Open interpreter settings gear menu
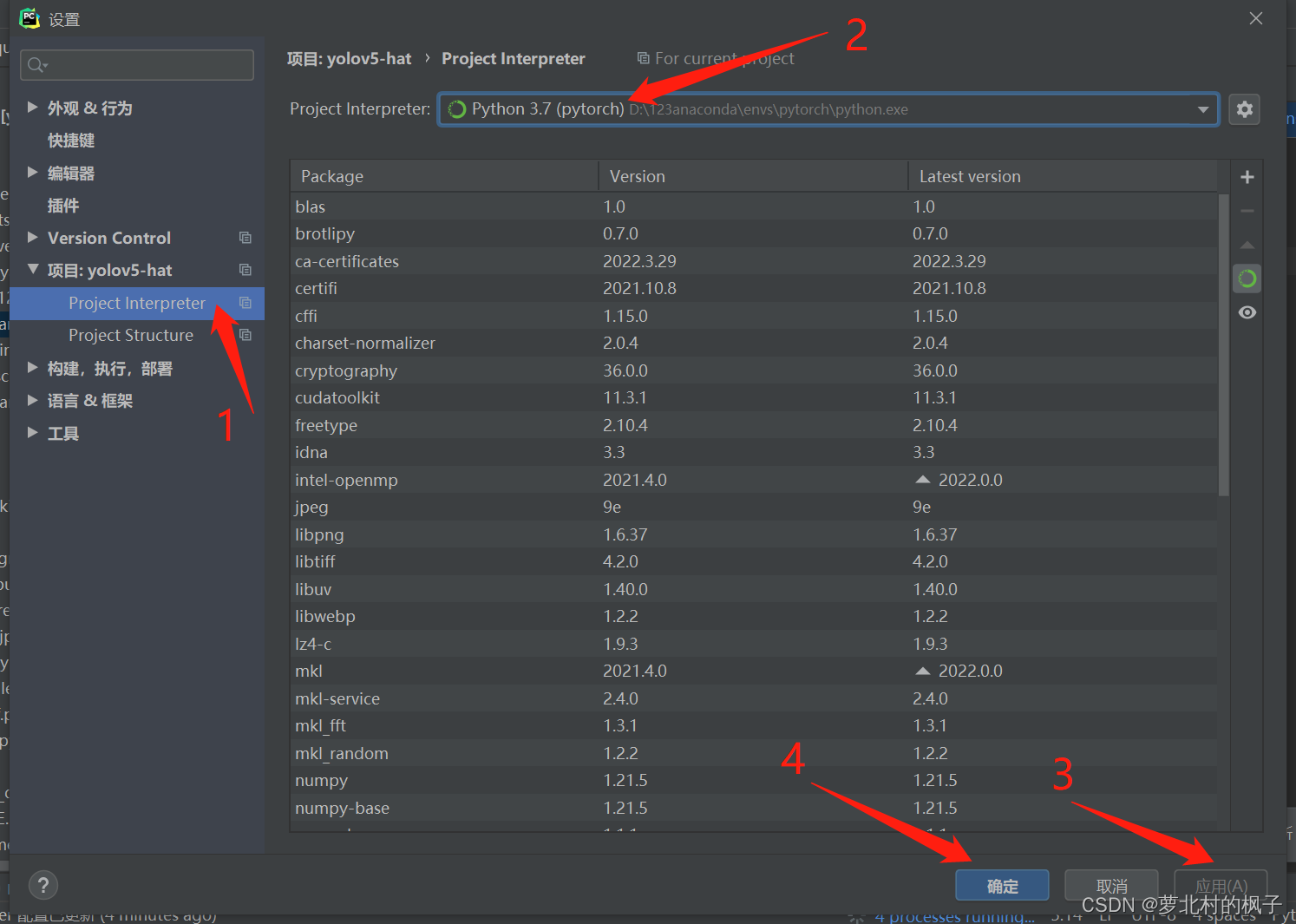Image resolution: width=1296 pixels, height=924 pixels. (x=1245, y=109)
